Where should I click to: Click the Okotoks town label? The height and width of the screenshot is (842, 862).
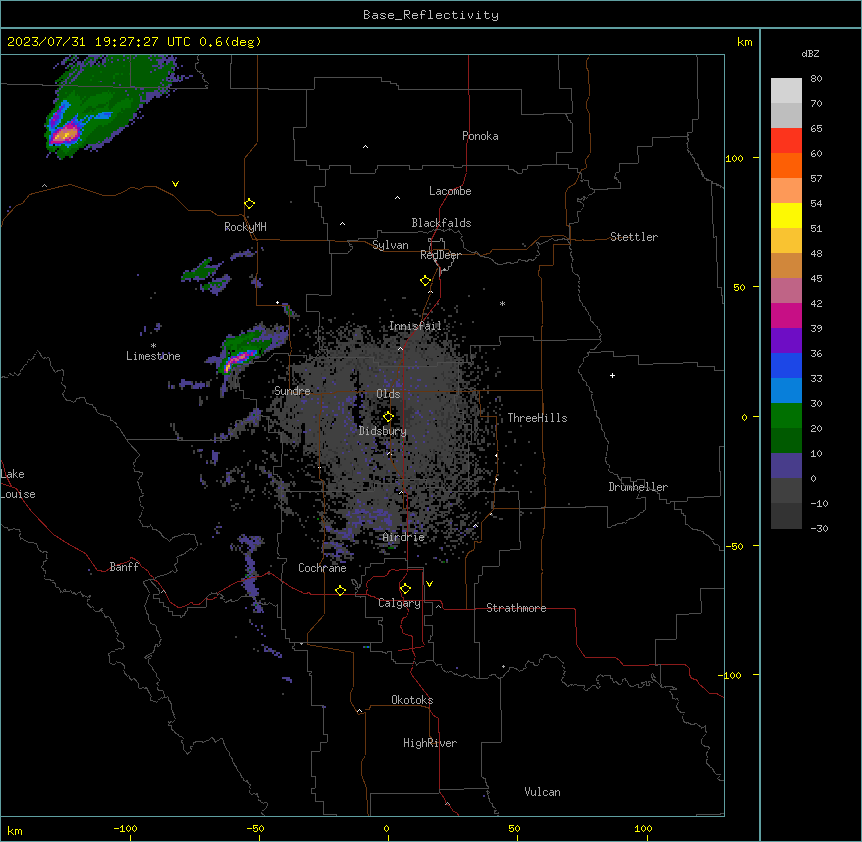pos(412,700)
